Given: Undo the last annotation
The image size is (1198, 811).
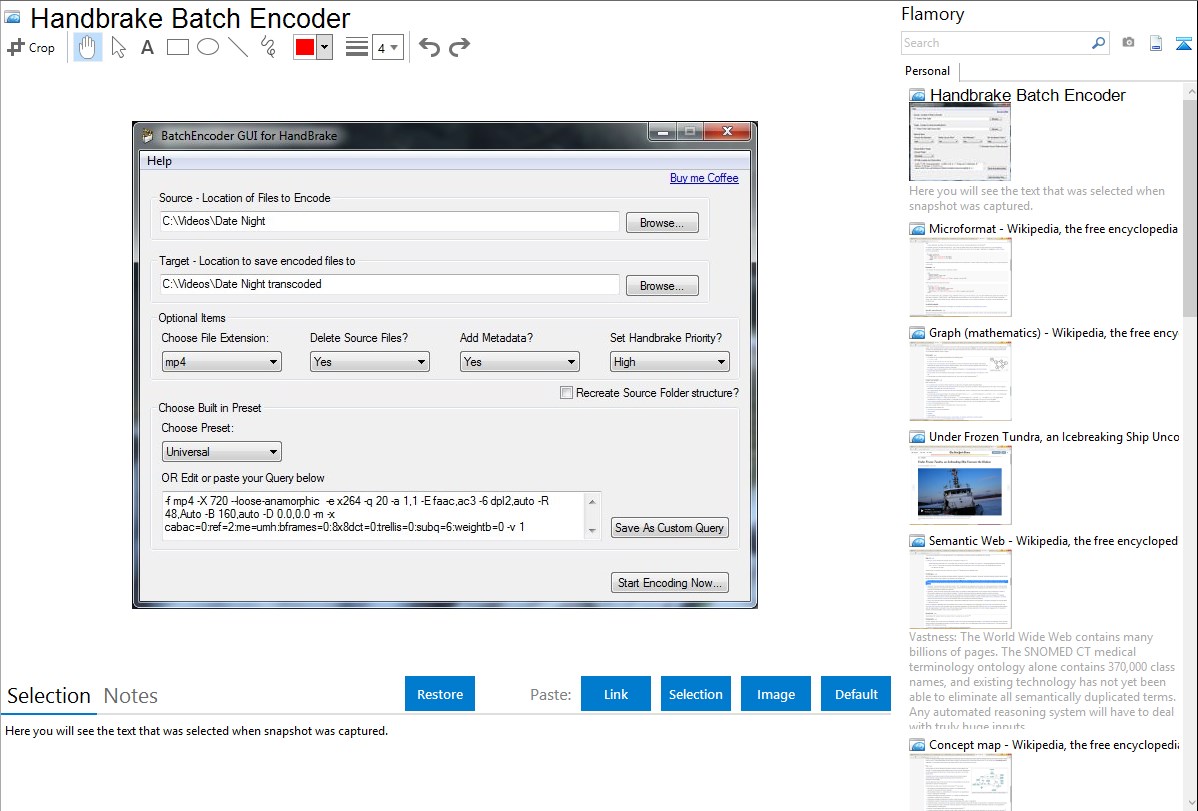Looking at the screenshot, I should tap(429, 47).
